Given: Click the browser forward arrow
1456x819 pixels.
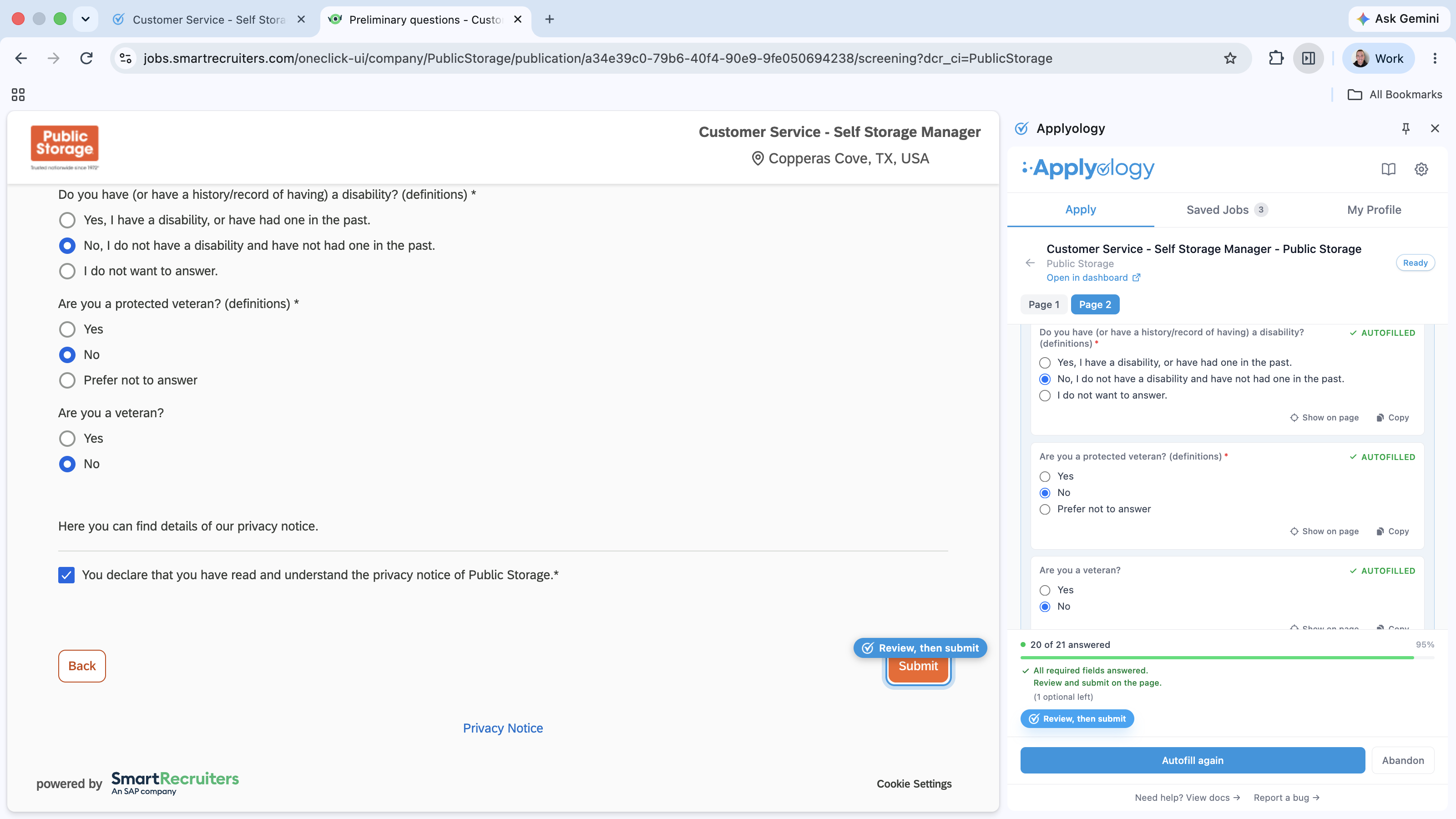Looking at the screenshot, I should [x=54, y=58].
